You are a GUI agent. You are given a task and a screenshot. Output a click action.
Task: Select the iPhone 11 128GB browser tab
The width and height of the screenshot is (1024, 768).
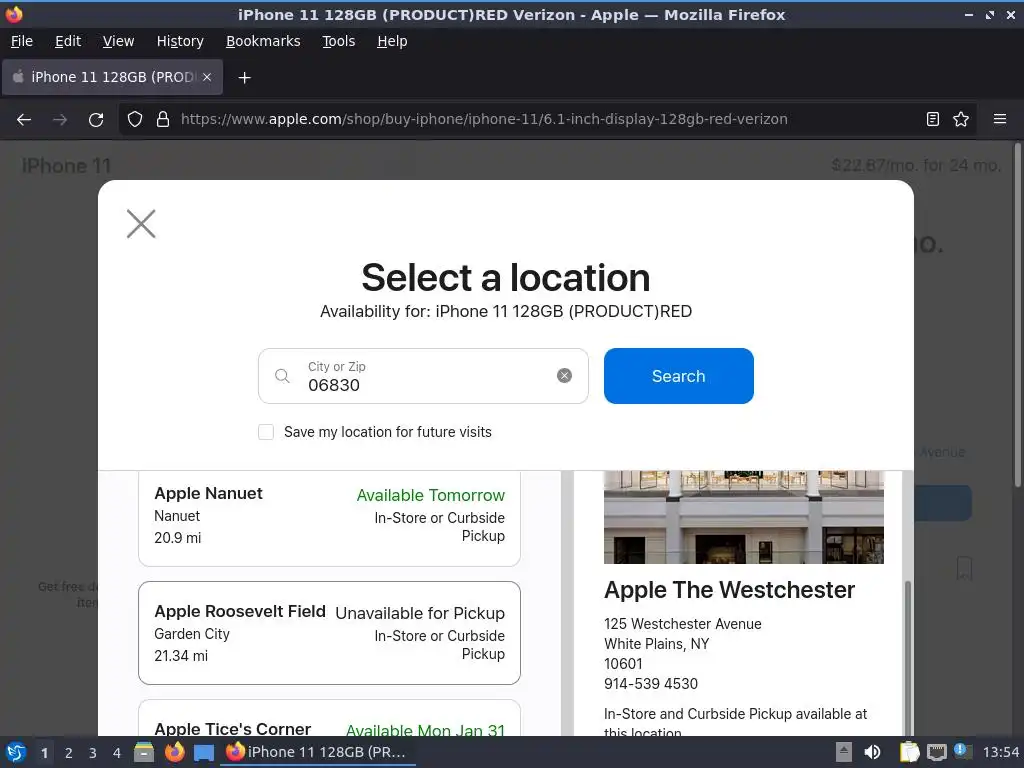tap(112, 77)
